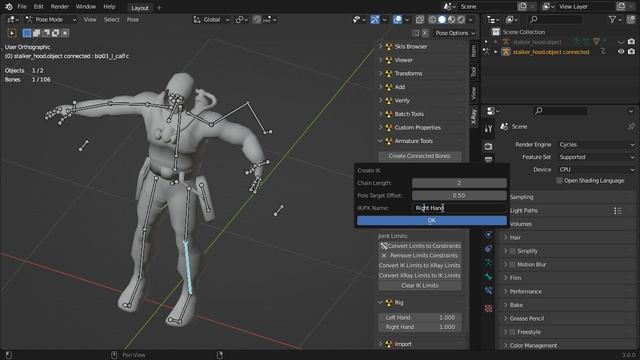Open the Feature Set dropdown

(x=596, y=157)
